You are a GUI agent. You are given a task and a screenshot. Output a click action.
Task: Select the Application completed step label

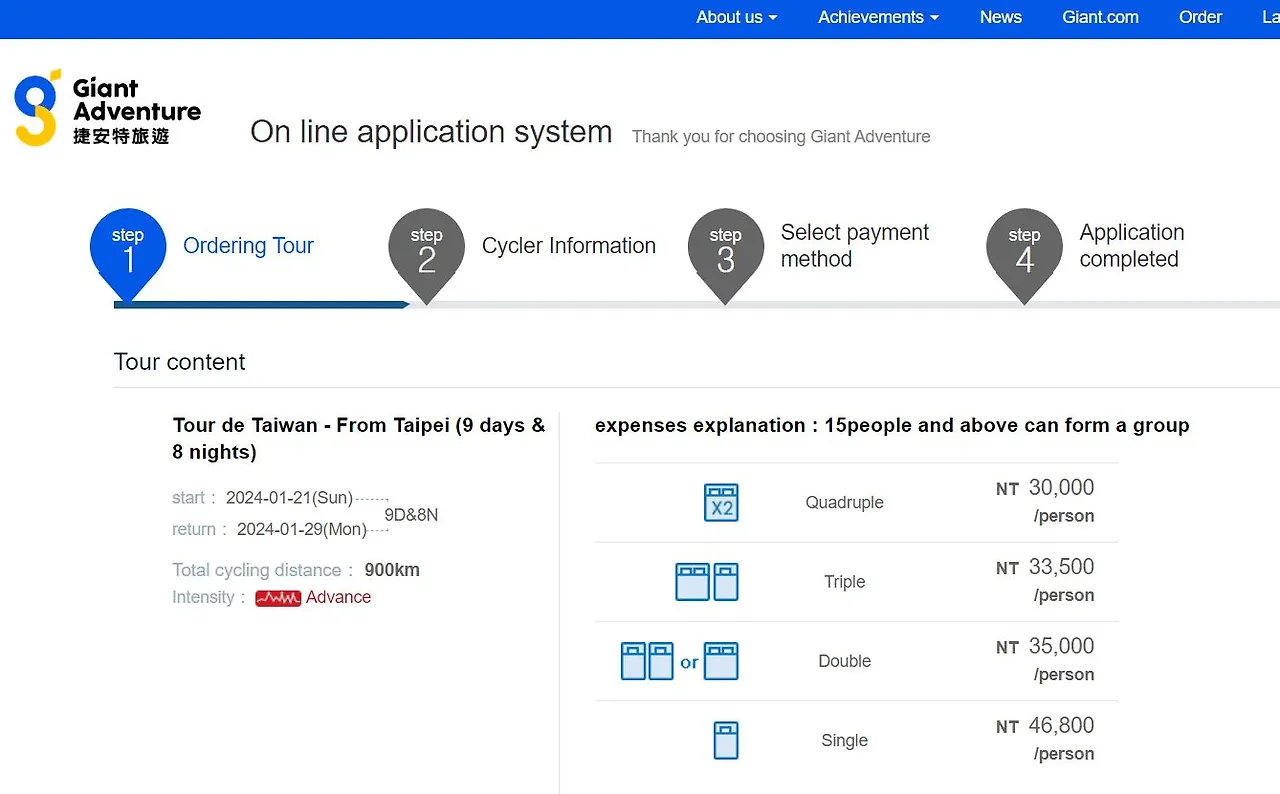click(1132, 246)
